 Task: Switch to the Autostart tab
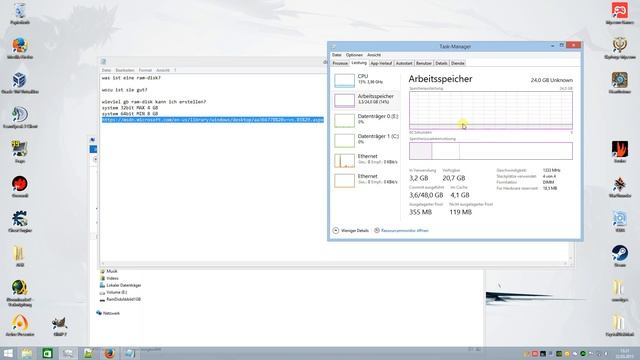404,63
